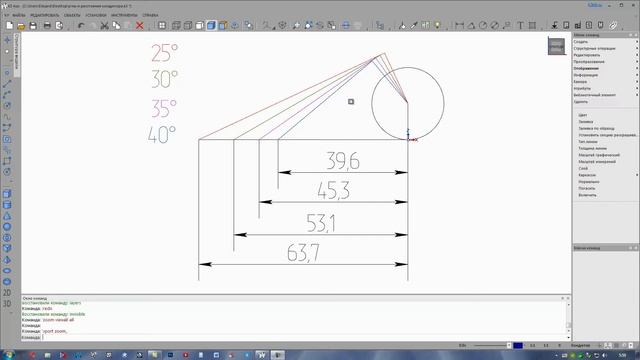The width and height of the screenshot is (640, 360).
Task: Enable wireframe cube display mode
Action: coord(176,26)
